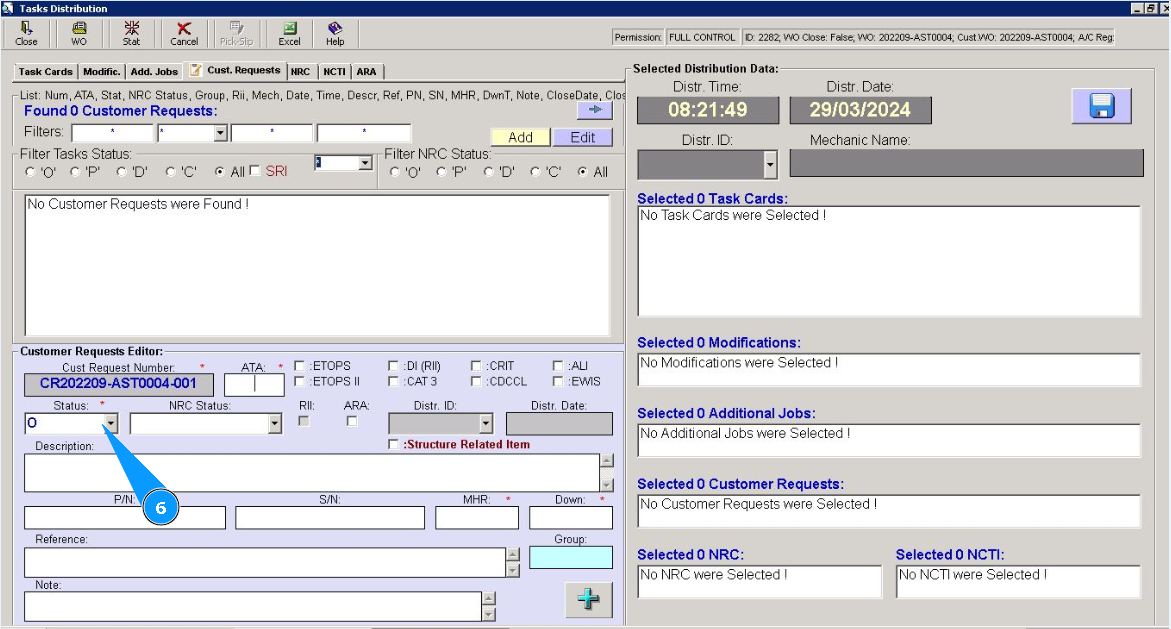Open the WO toolbar icon
The height and width of the screenshot is (629, 1171).
79,34
